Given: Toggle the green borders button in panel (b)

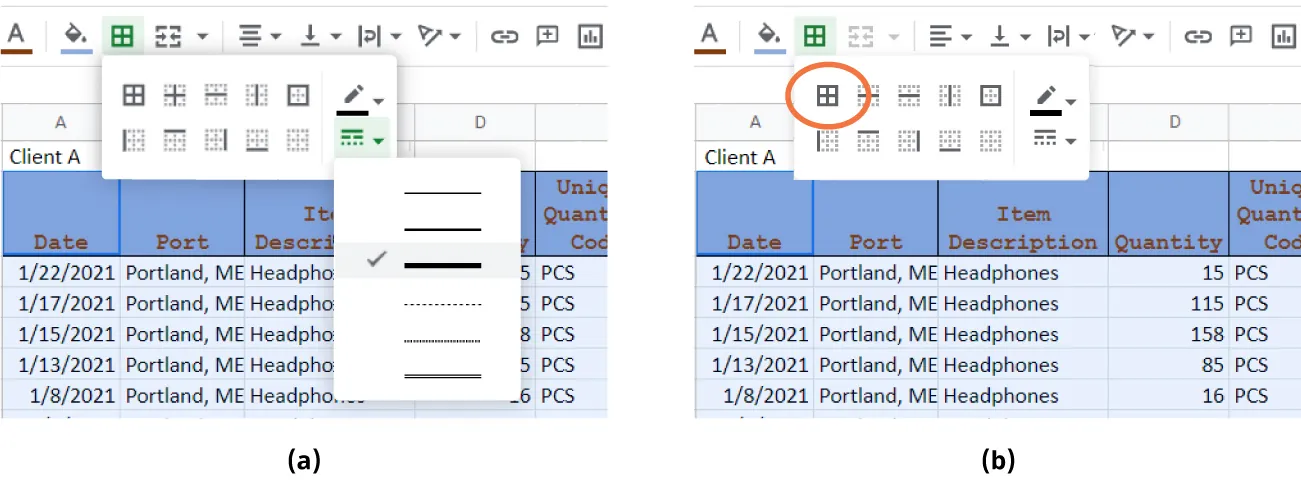Looking at the screenshot, I should (815, 36).
